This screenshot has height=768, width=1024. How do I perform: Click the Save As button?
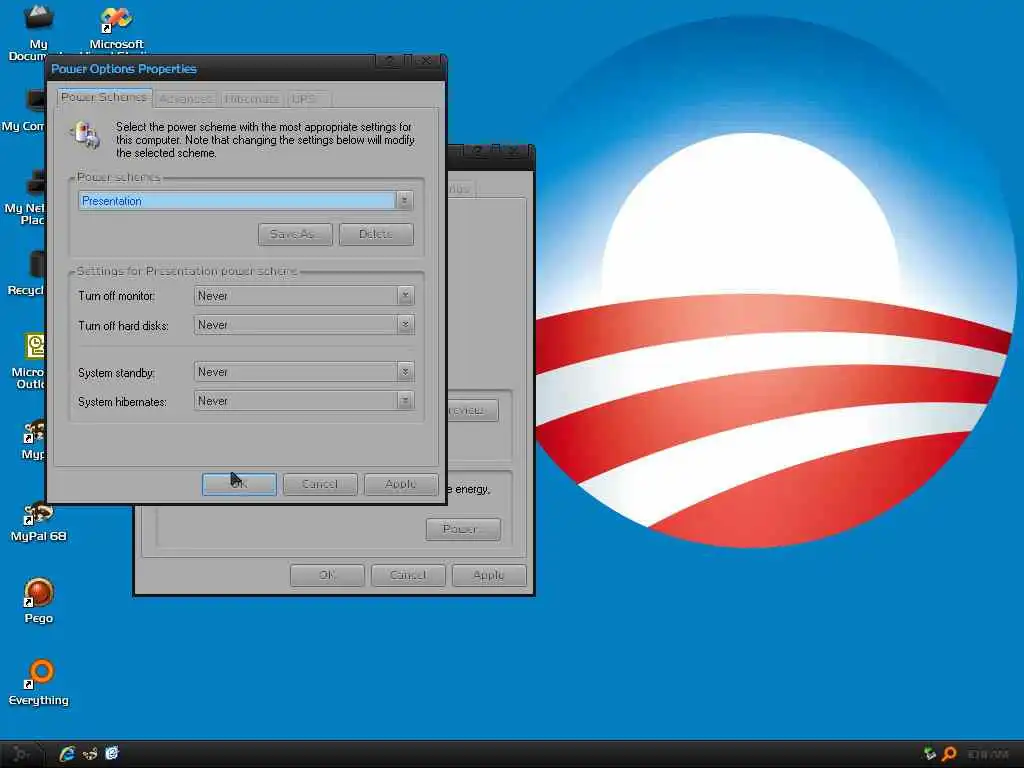point(295,234)
